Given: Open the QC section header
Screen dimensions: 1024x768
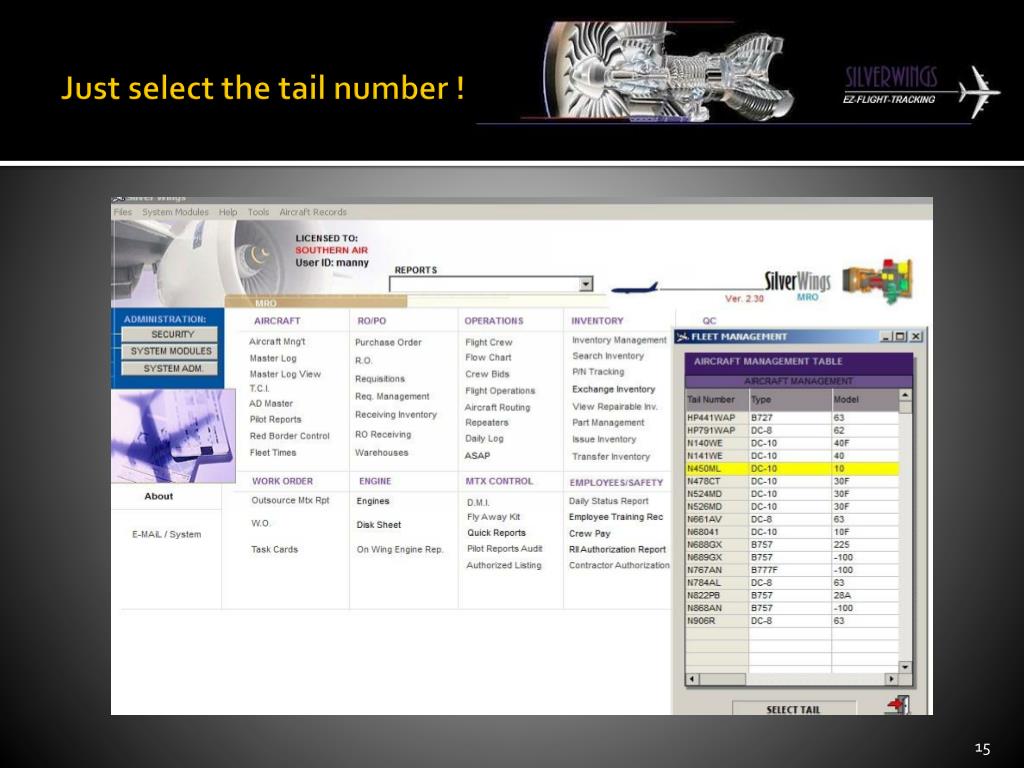Looking at the screenshot, I should pyautogui.click(x=709, y=321).
